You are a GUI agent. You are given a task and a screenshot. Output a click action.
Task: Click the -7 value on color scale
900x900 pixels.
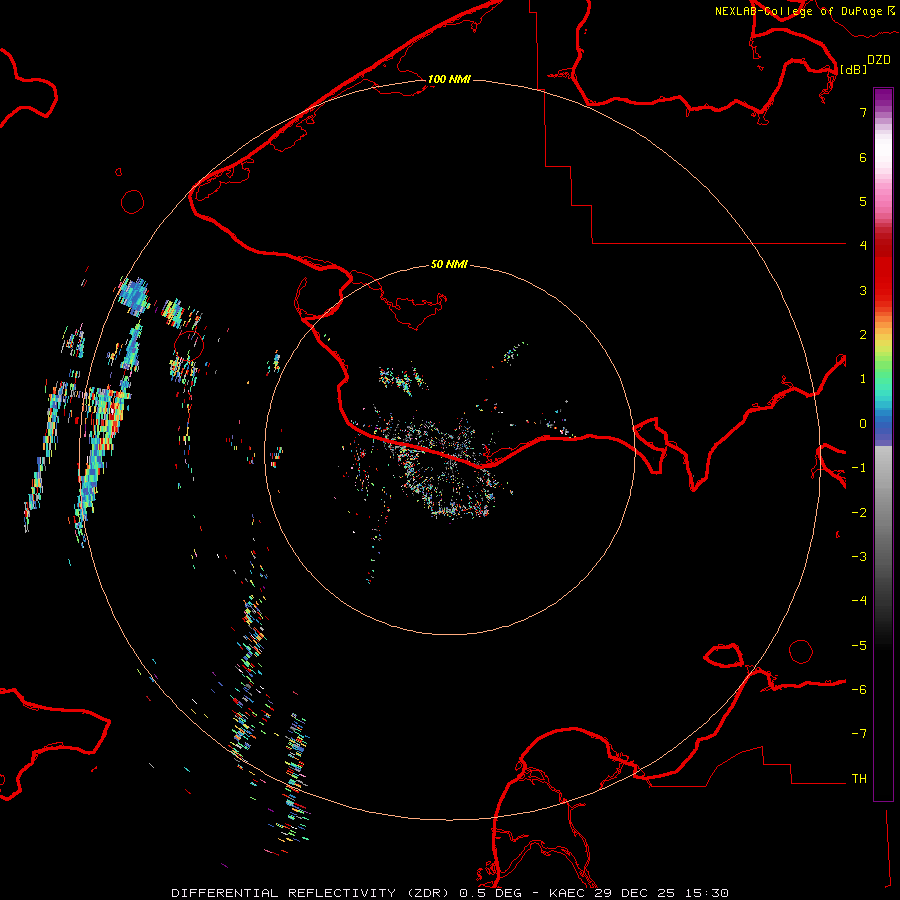pyautogui.click(x=859, y=734)
